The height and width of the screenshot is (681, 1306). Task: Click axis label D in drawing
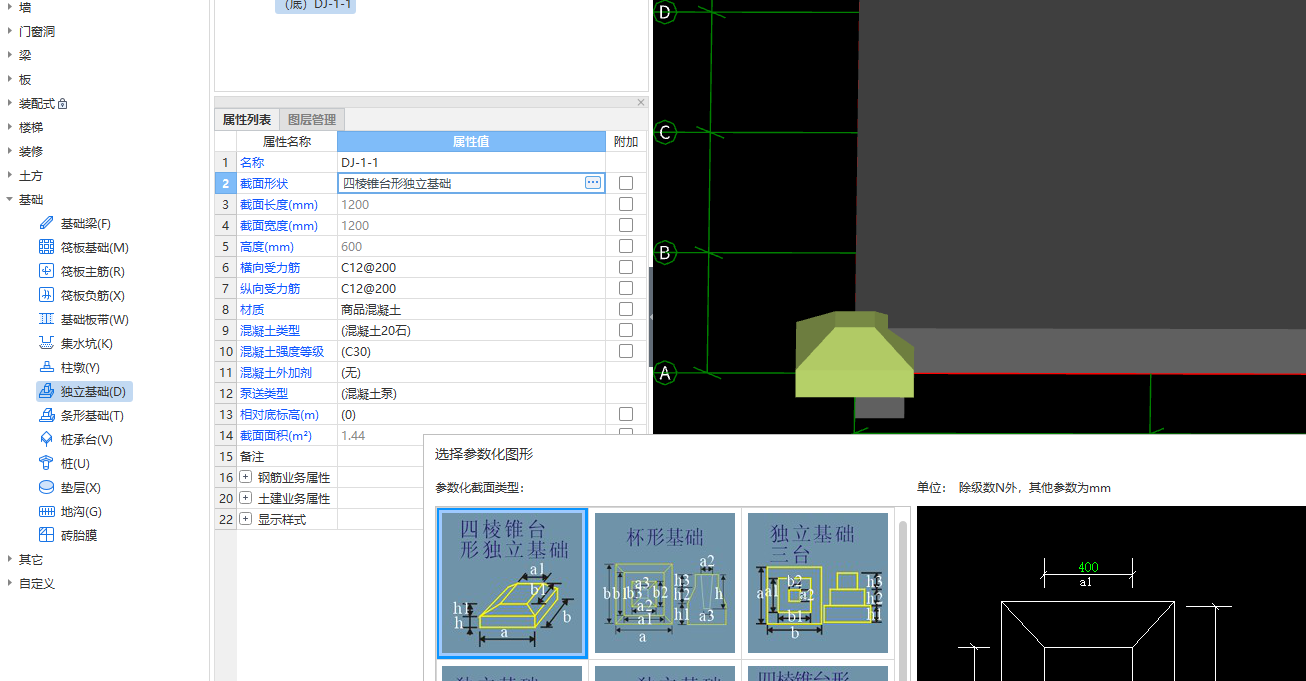pos(664,12)
